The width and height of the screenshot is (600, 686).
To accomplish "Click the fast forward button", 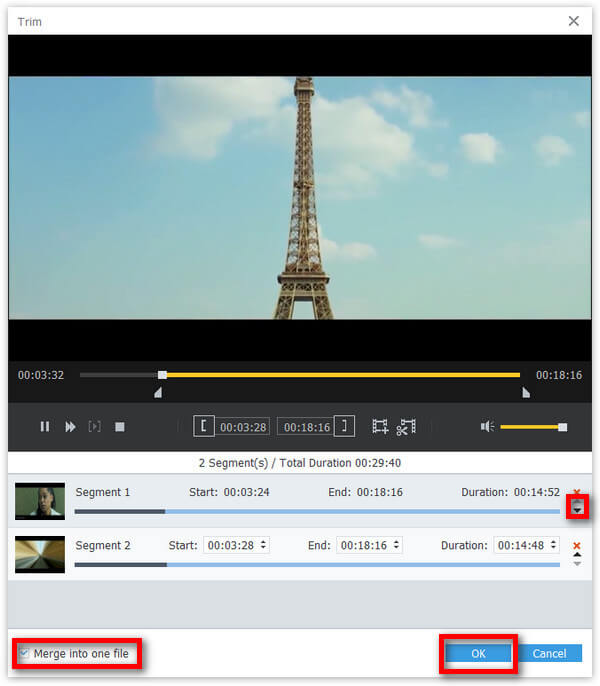I will [x=70, y=427].
